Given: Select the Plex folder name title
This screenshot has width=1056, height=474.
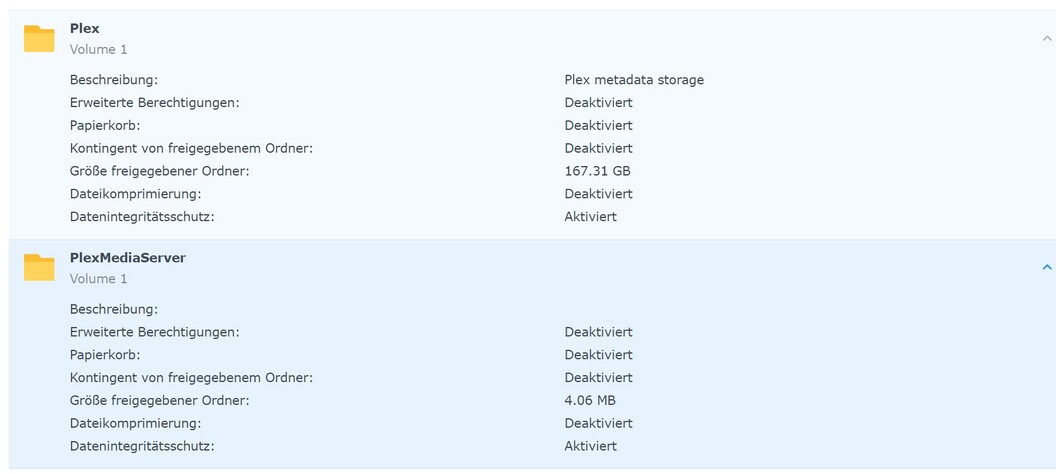Looking at the screenshot, I should pos(85,29).
